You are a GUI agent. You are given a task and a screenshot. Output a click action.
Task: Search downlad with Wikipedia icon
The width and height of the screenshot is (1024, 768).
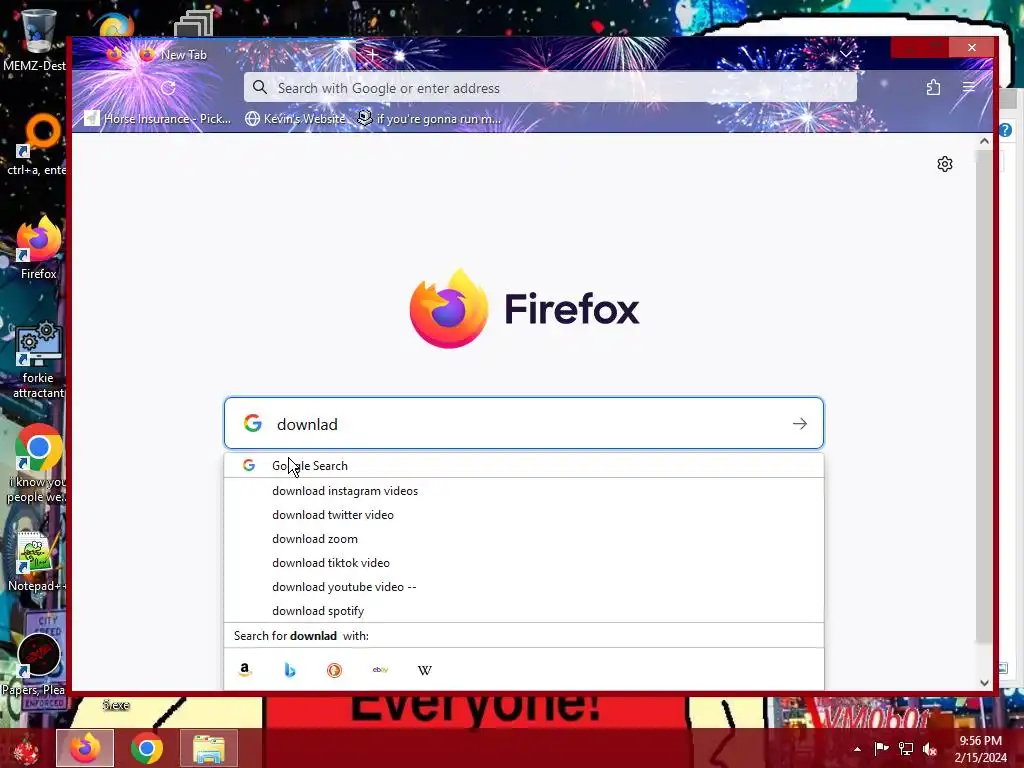[424, 669]
